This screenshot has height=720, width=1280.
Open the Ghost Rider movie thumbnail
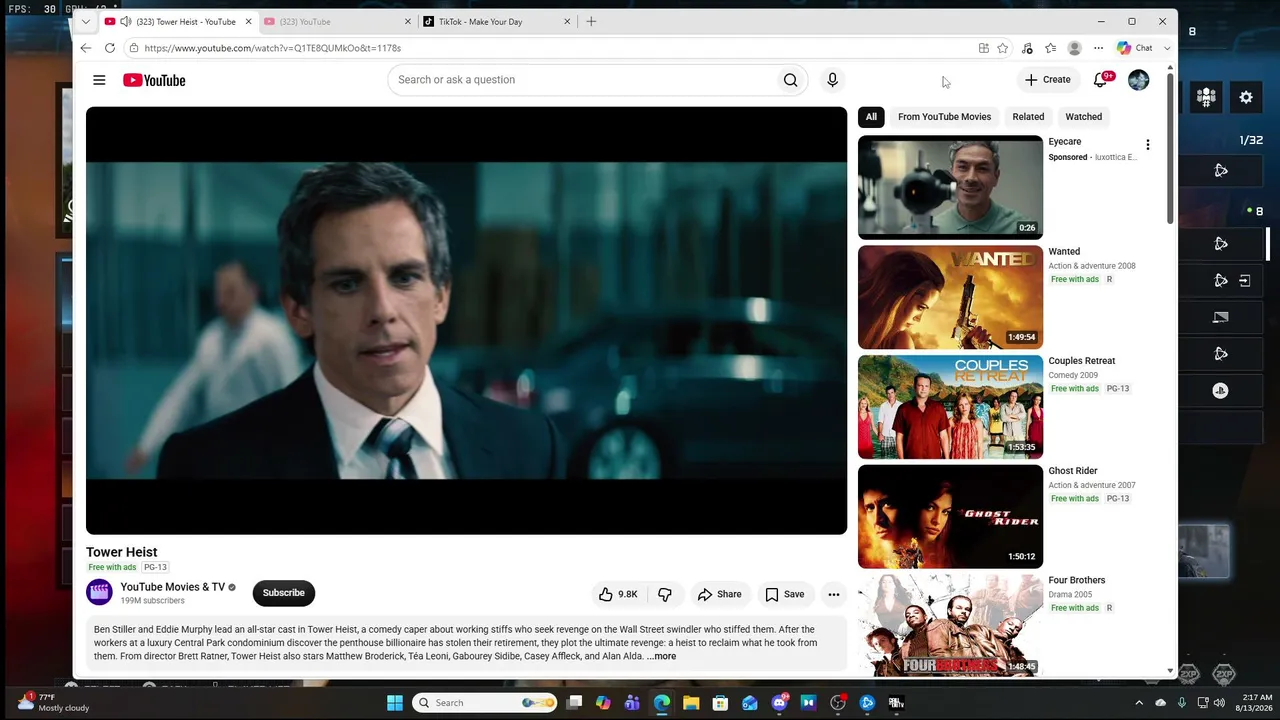950,516
